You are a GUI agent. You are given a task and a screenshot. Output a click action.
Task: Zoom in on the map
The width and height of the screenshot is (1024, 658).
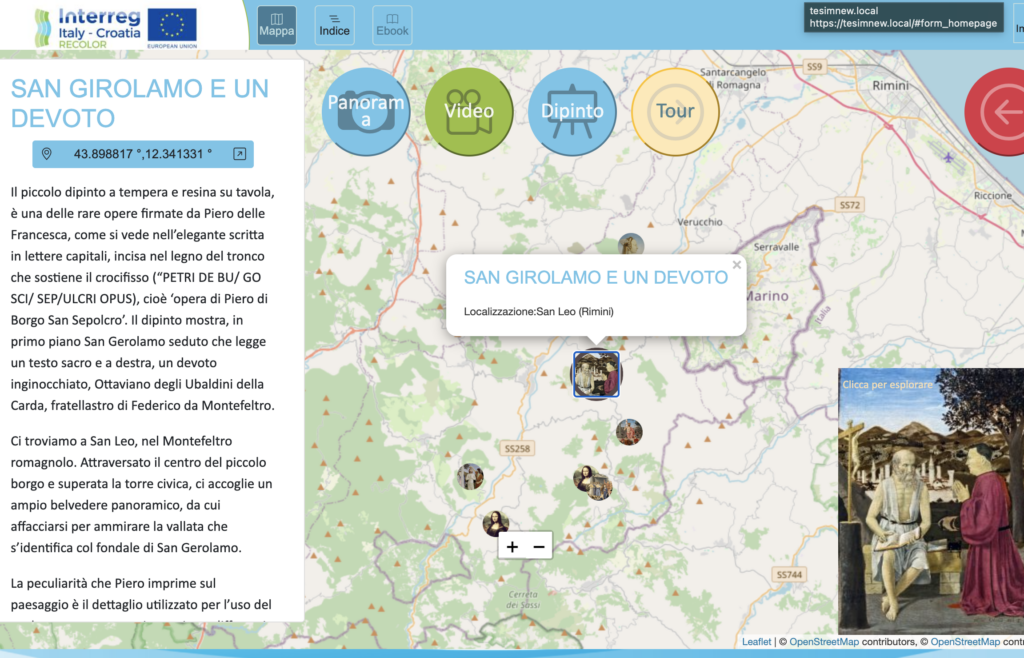coord(512,547)
